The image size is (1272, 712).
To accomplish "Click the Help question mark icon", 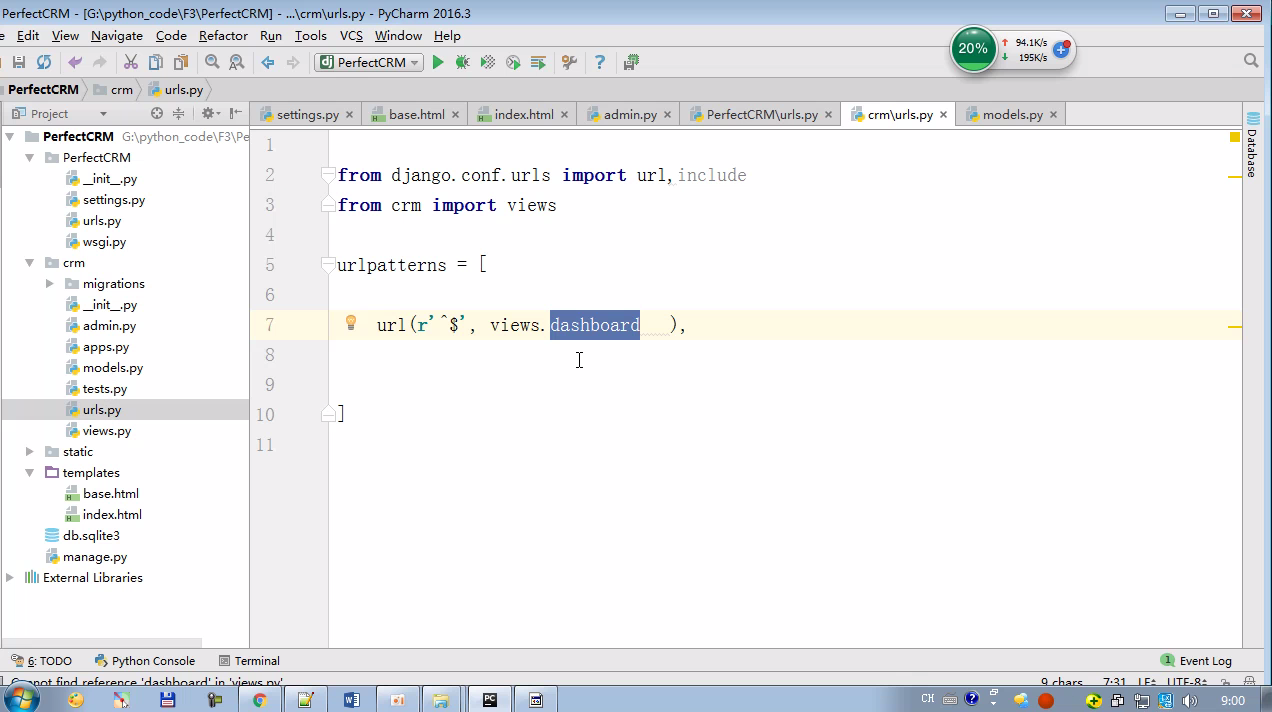I will 600,62.
